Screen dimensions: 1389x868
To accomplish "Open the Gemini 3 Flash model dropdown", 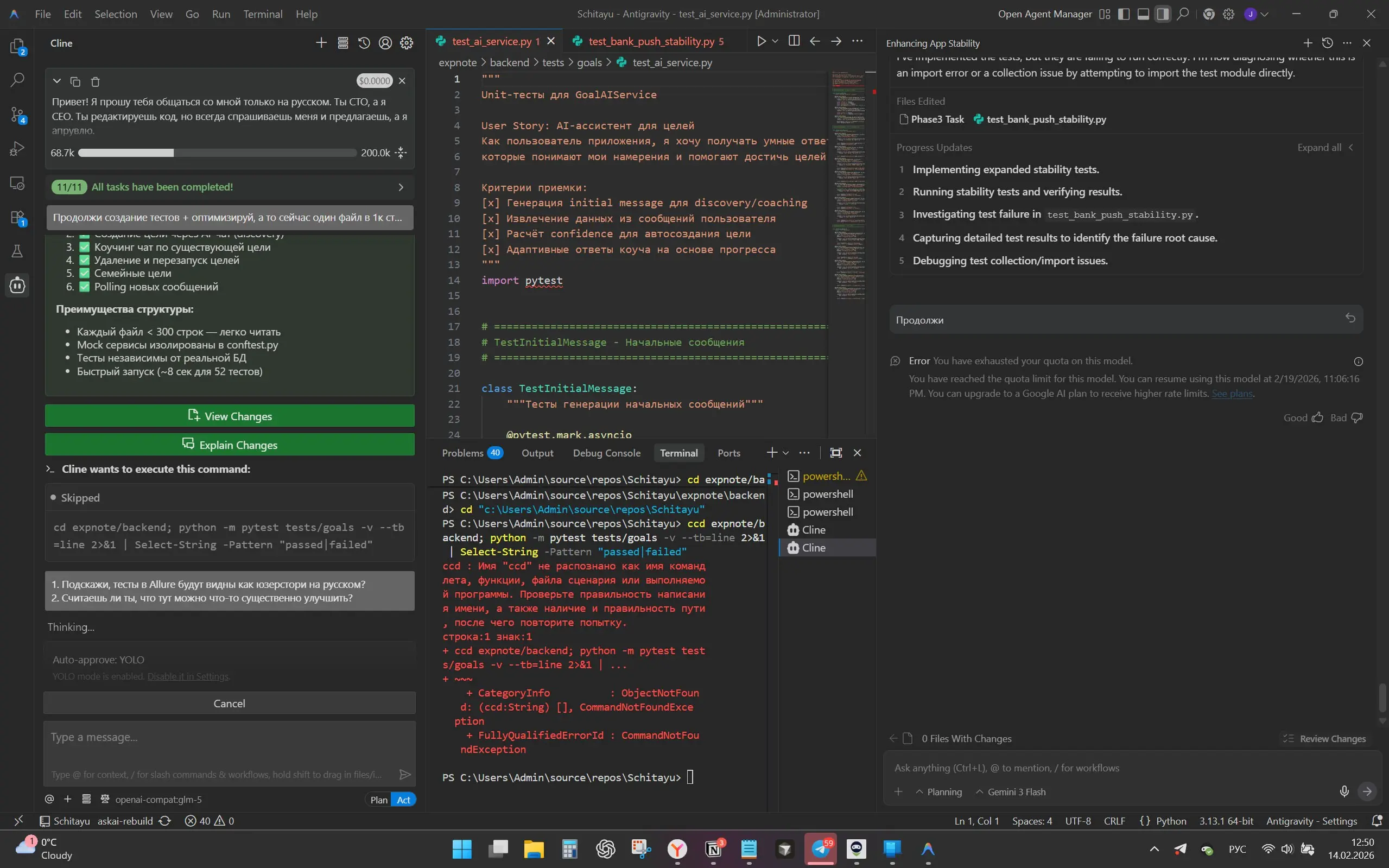I will click(x=1011, y=792).
